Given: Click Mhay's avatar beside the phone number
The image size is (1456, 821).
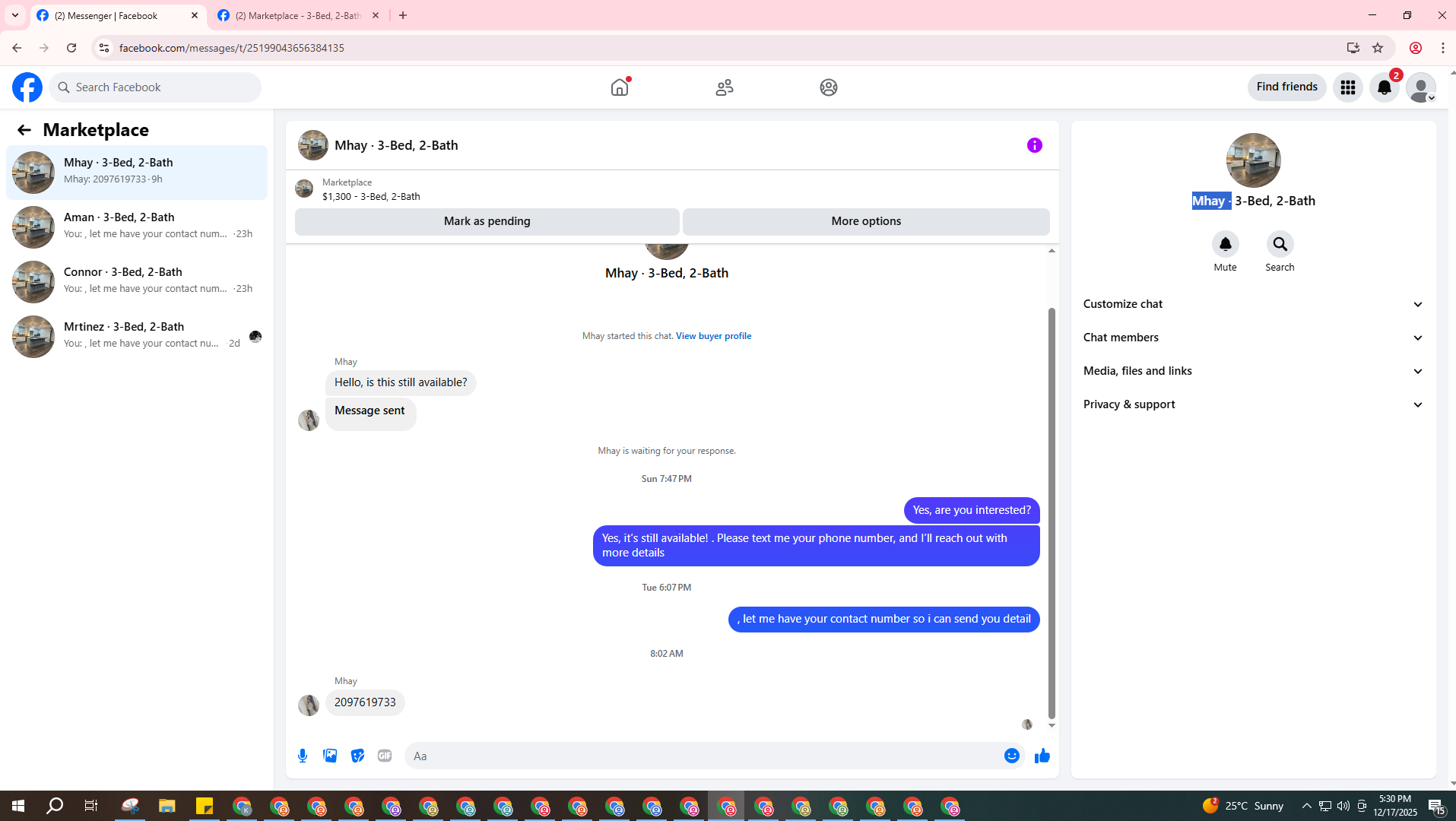Looking at the screenshot, I should click(309, 705).
